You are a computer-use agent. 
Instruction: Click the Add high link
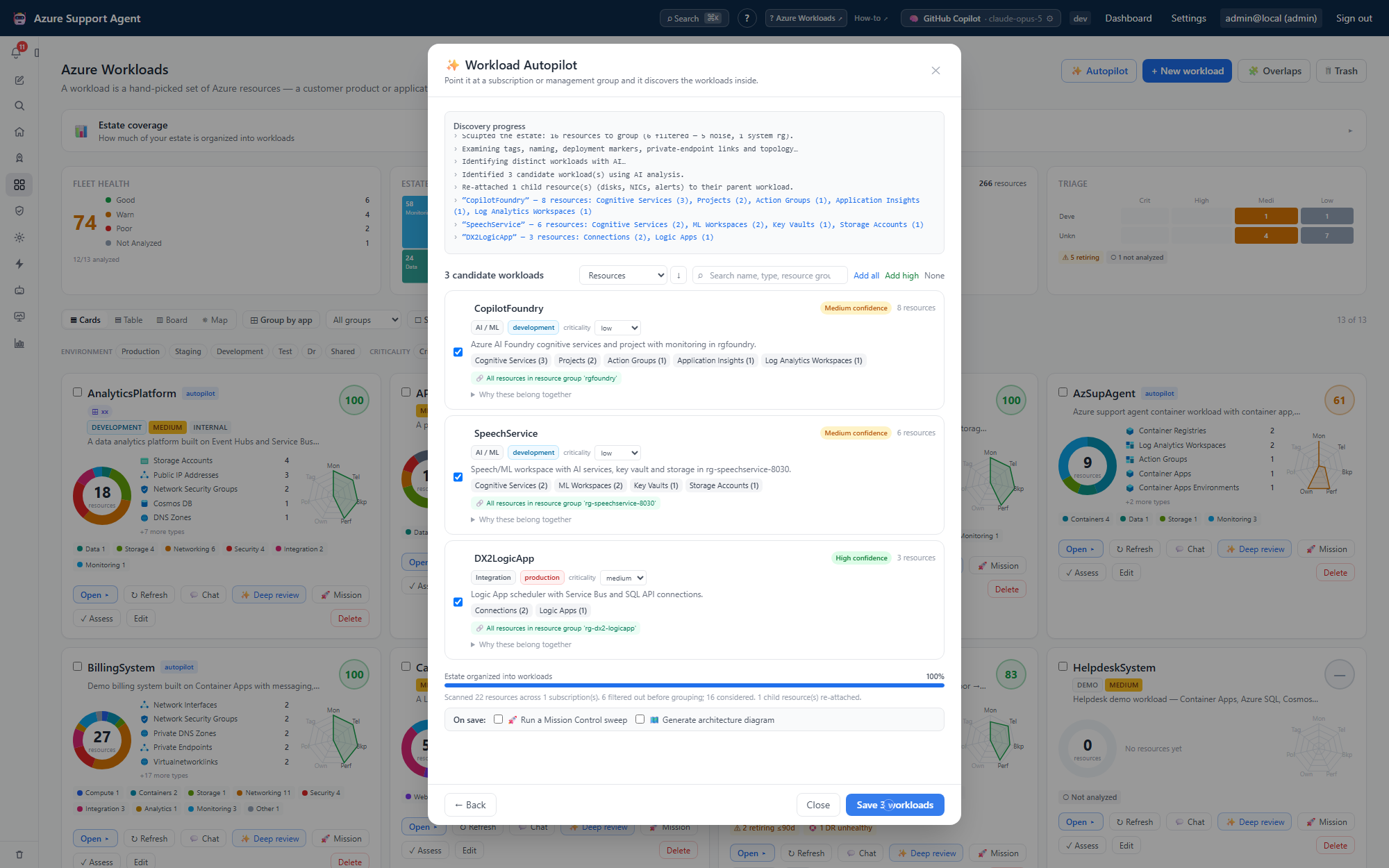point(901,276)
